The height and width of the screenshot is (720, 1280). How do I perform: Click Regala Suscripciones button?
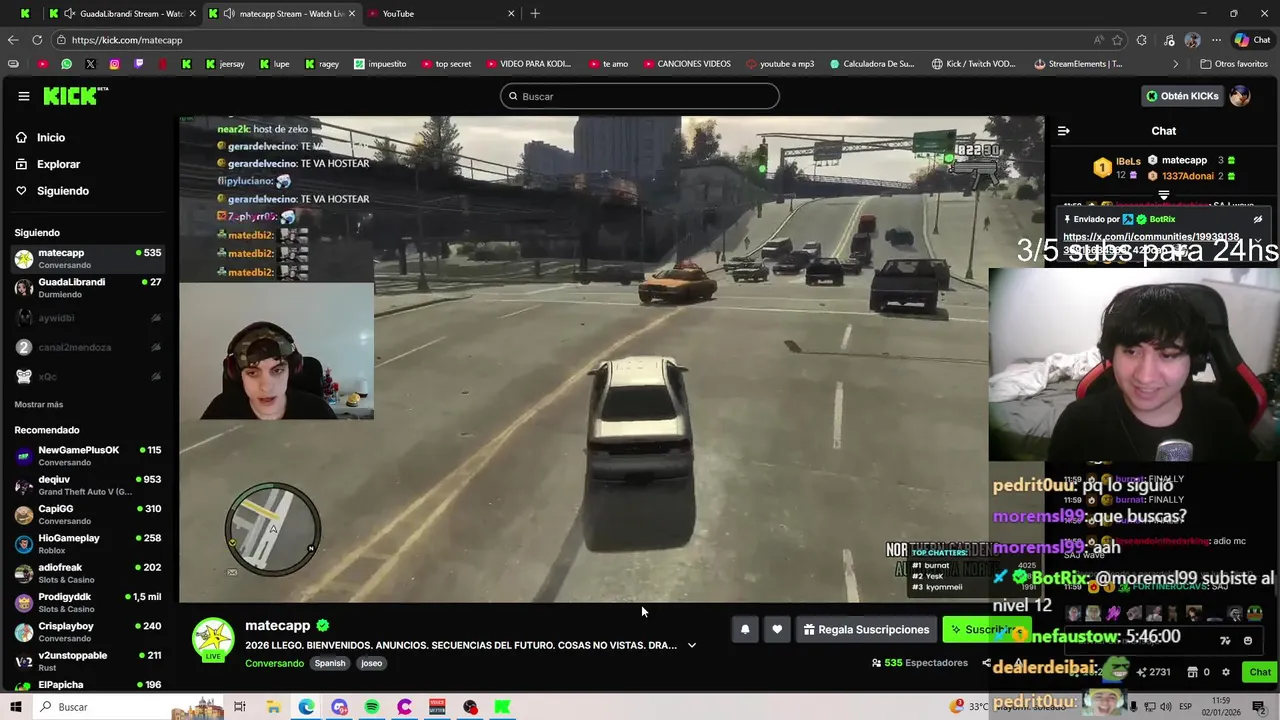point(866,629)
